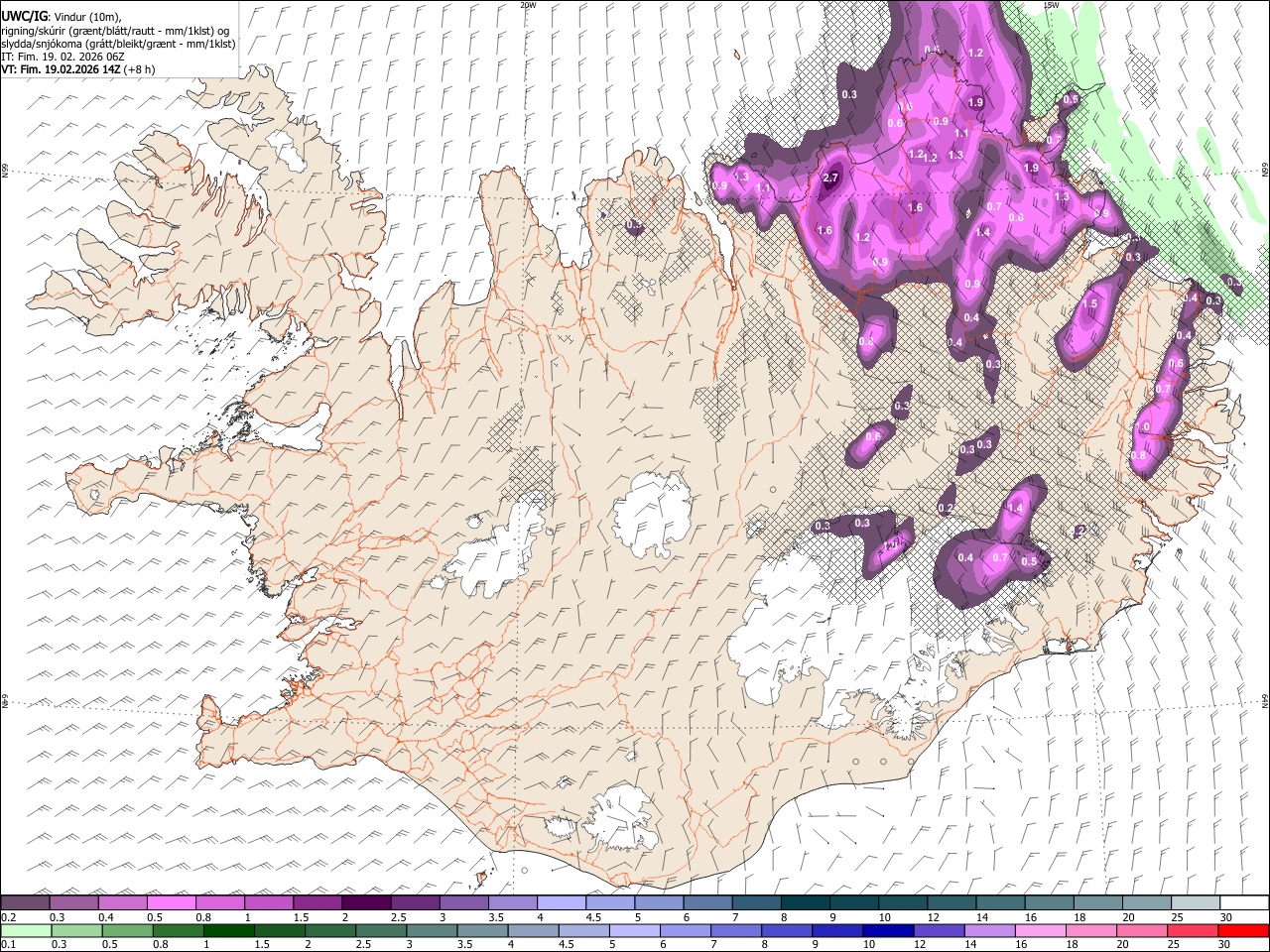Click the 1.5 value on the map's snow band
Image resolution: width=1270 pixels, height=952 pixels.
[1091, 304]
